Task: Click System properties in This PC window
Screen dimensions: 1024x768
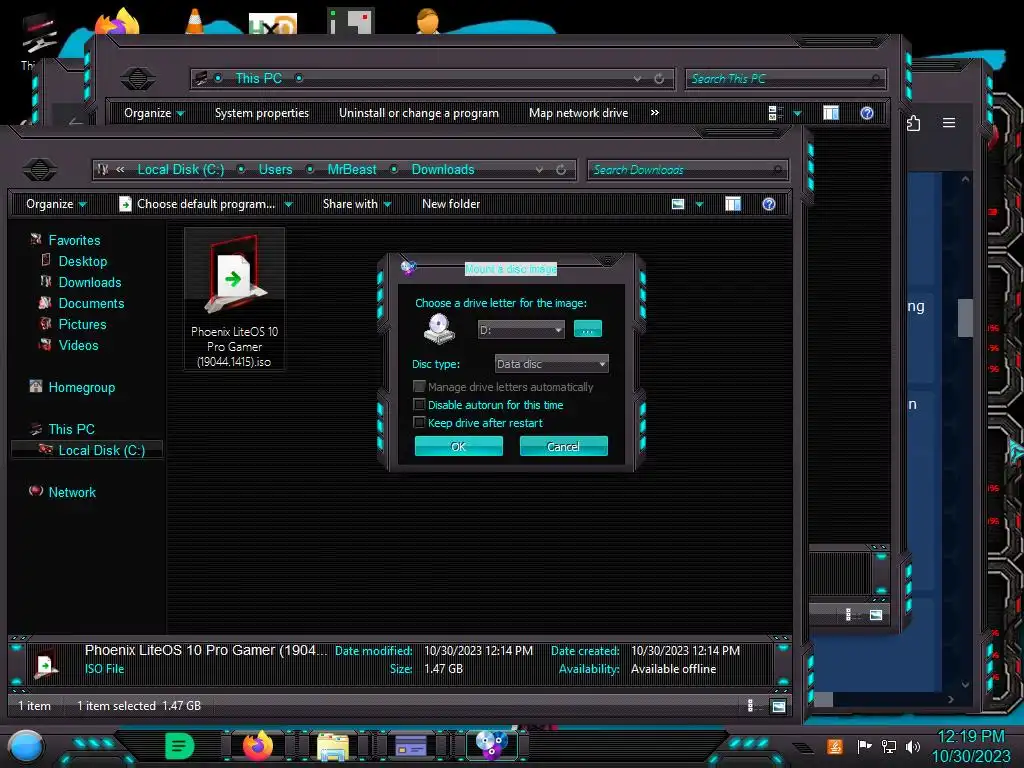Action: 261,113
